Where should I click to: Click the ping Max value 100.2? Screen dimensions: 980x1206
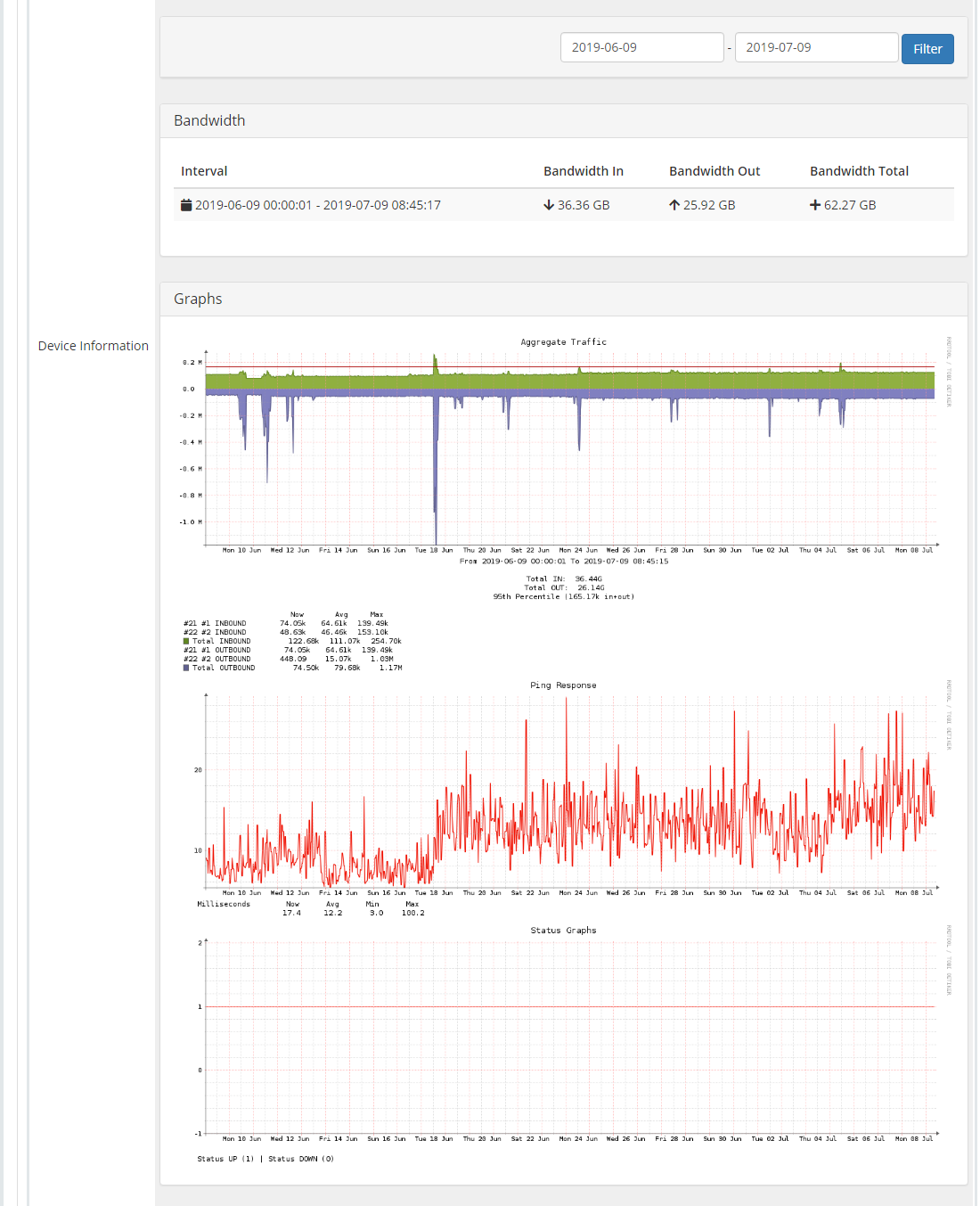click(x=412, y=914)
